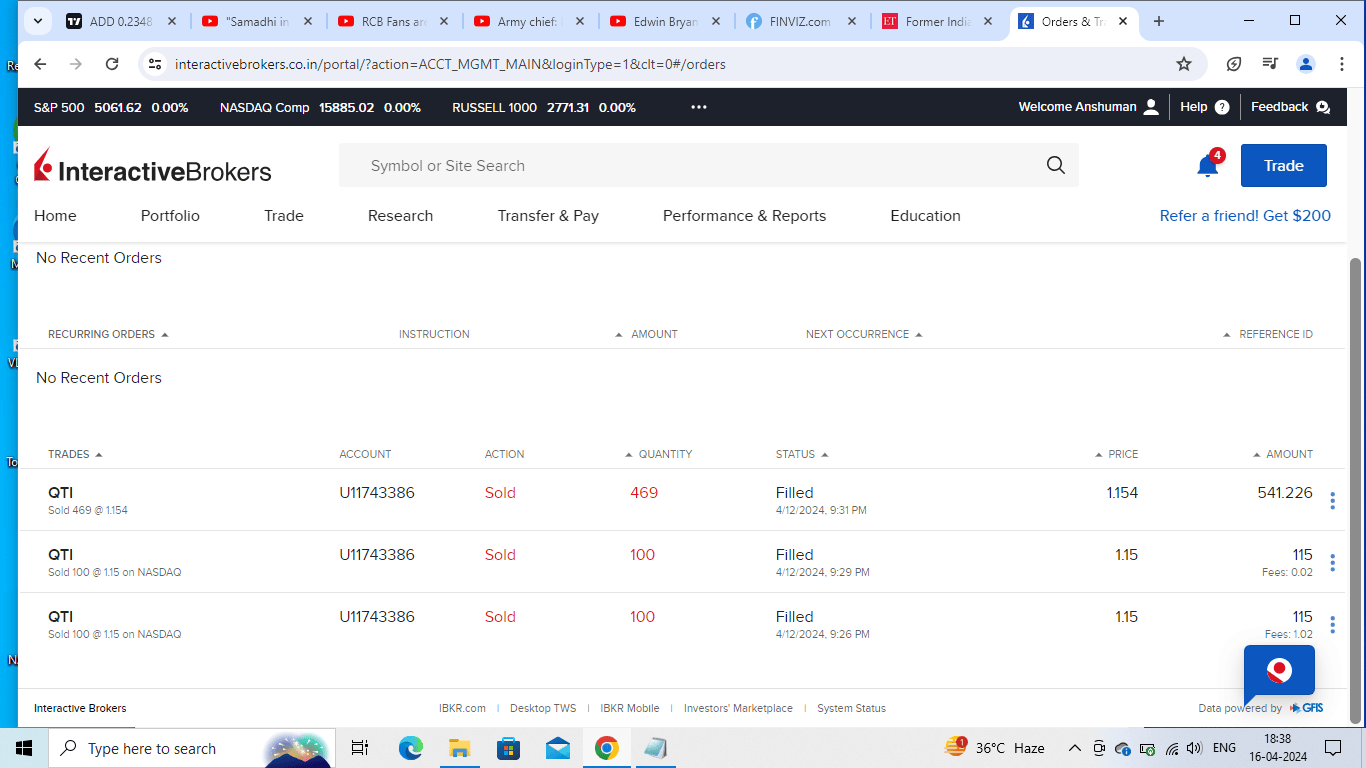Open the Feedback link in the top bar
The image size is (1366, 768).
click(1290, 107)
